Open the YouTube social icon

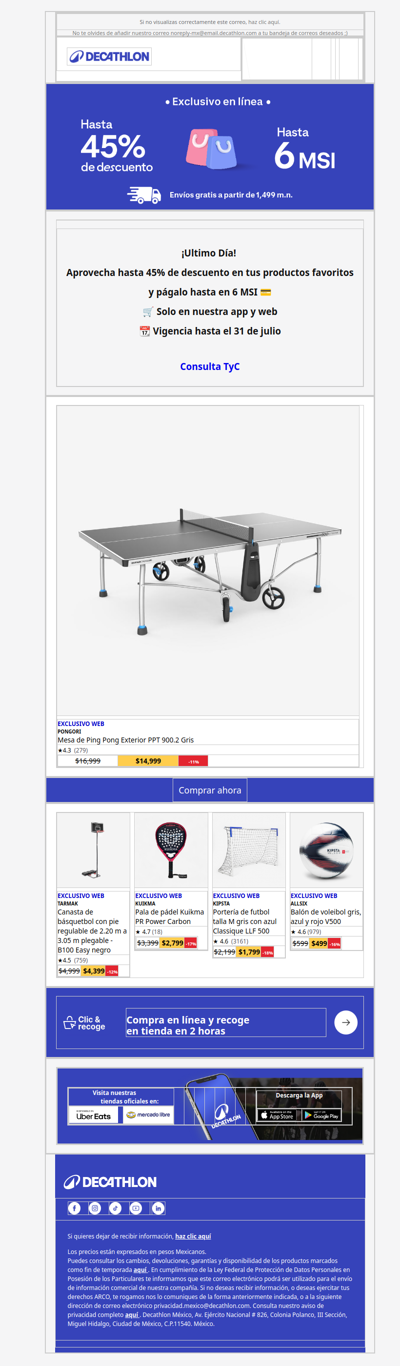click(137, 1208)
